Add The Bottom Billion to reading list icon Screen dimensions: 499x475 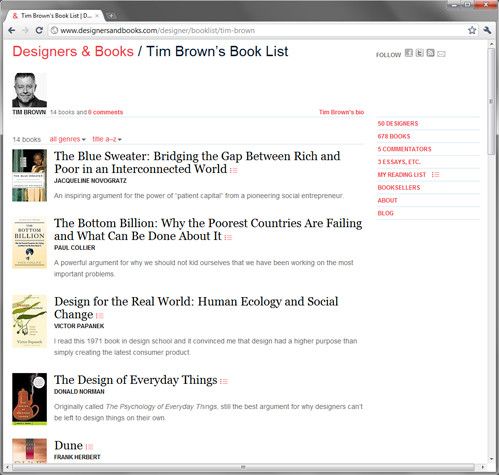[x=228, y=237]
